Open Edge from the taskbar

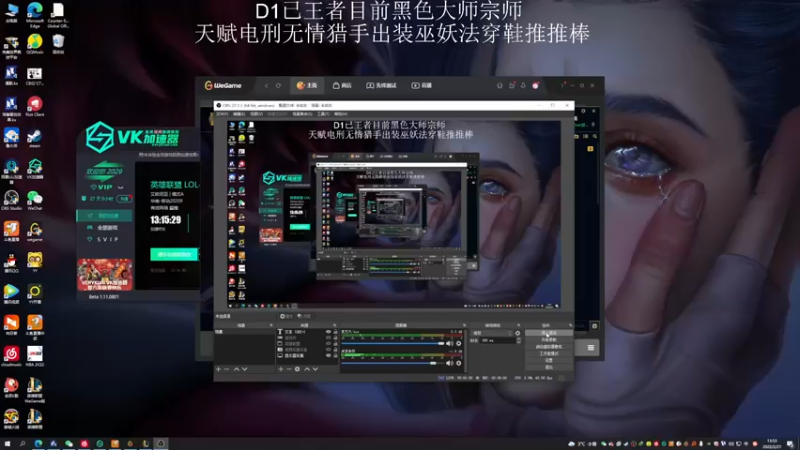[x=38, y=444]
